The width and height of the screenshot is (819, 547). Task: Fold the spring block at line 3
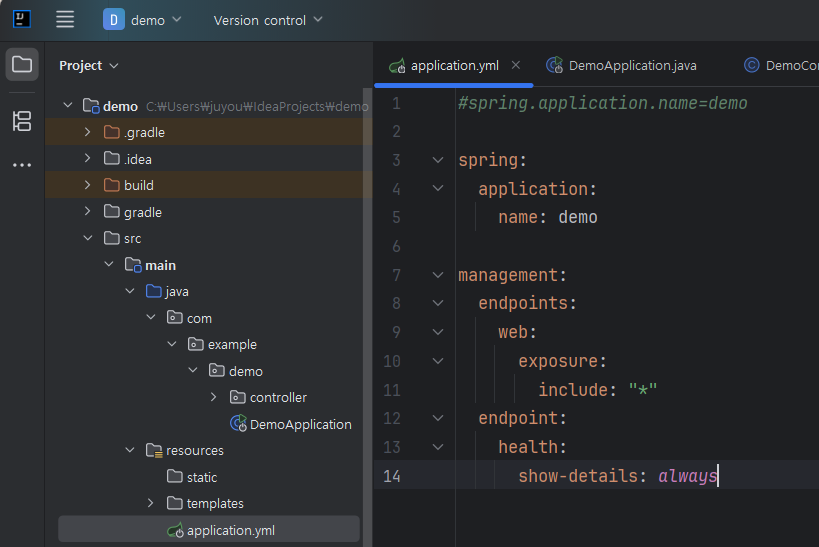click(x=438, y=160)
